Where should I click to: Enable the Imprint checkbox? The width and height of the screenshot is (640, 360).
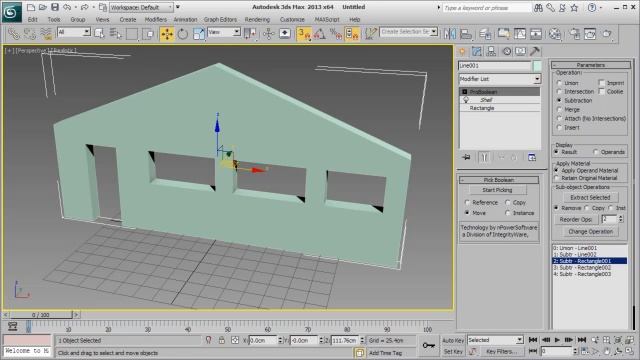click(602, 83)
